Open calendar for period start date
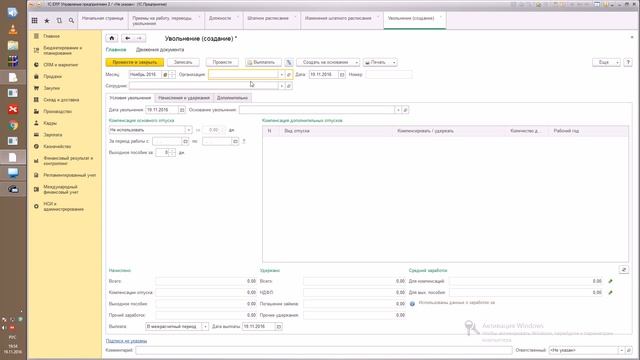The image size is (640, 360). [x=185, y=141]
